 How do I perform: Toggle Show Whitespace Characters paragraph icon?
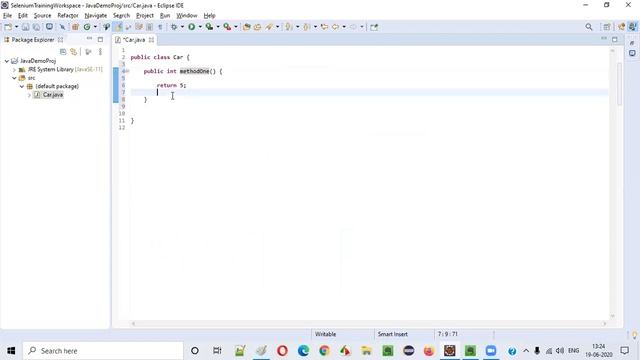(x=160, y=27)
